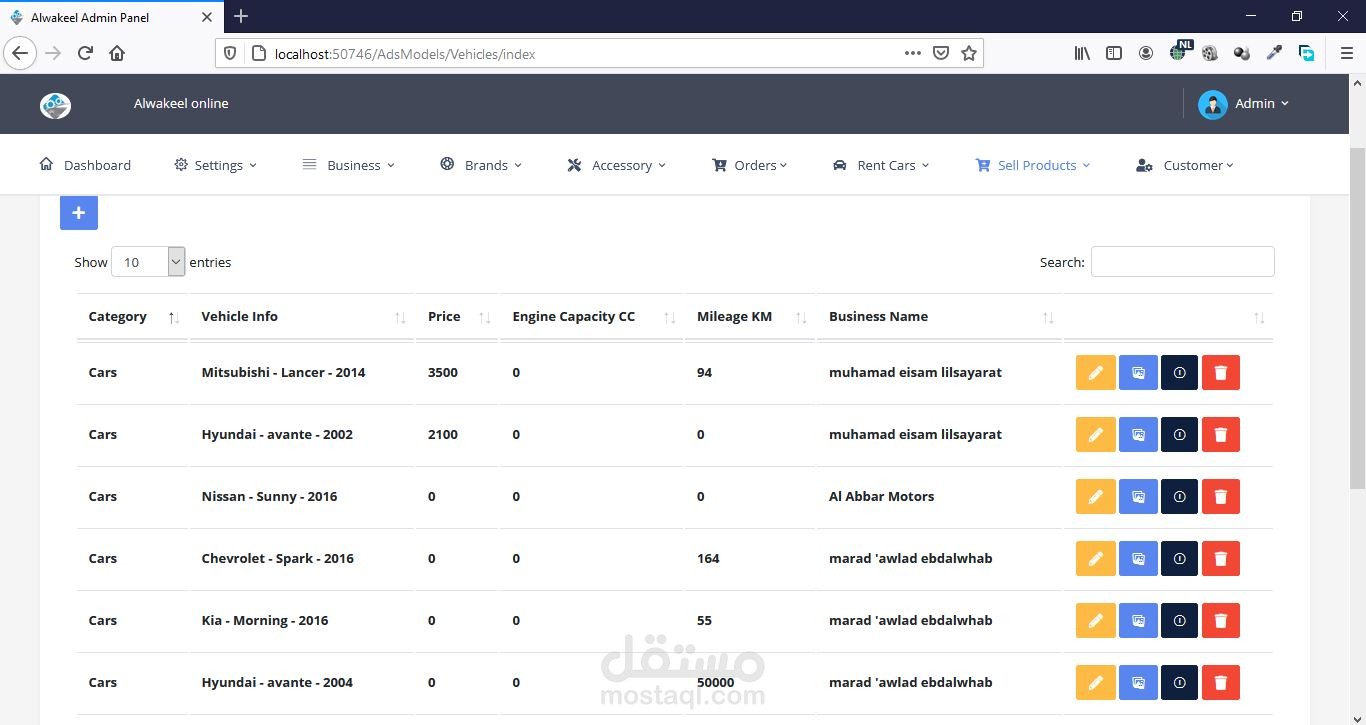1366x725 pixels.
Task: Sort table by Engine Capacity CC
Action: click(592, 317)
